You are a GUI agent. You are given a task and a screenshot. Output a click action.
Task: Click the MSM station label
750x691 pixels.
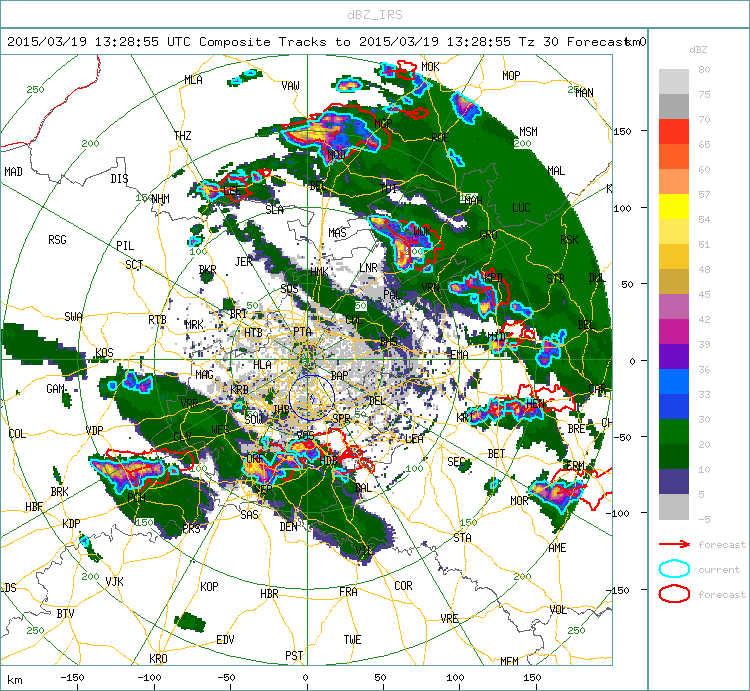pyautogui.click(x=529, y=132)
